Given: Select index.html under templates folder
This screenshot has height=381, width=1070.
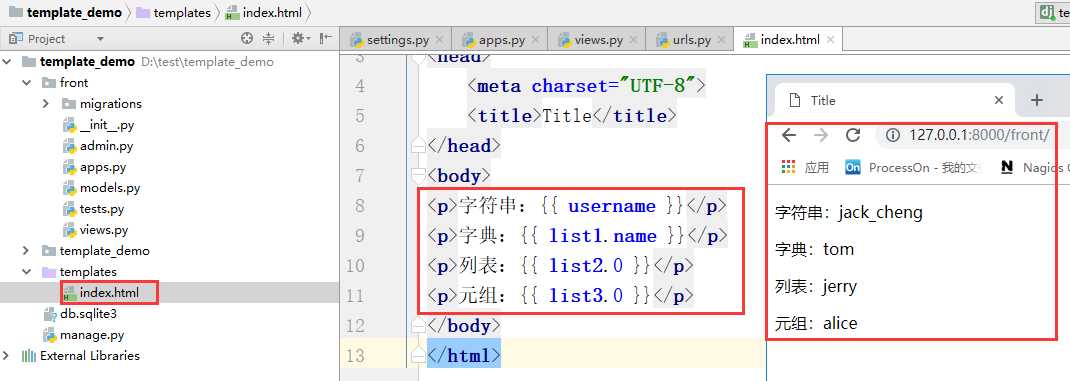Looking at the screenshot, I should click(101, 293).
